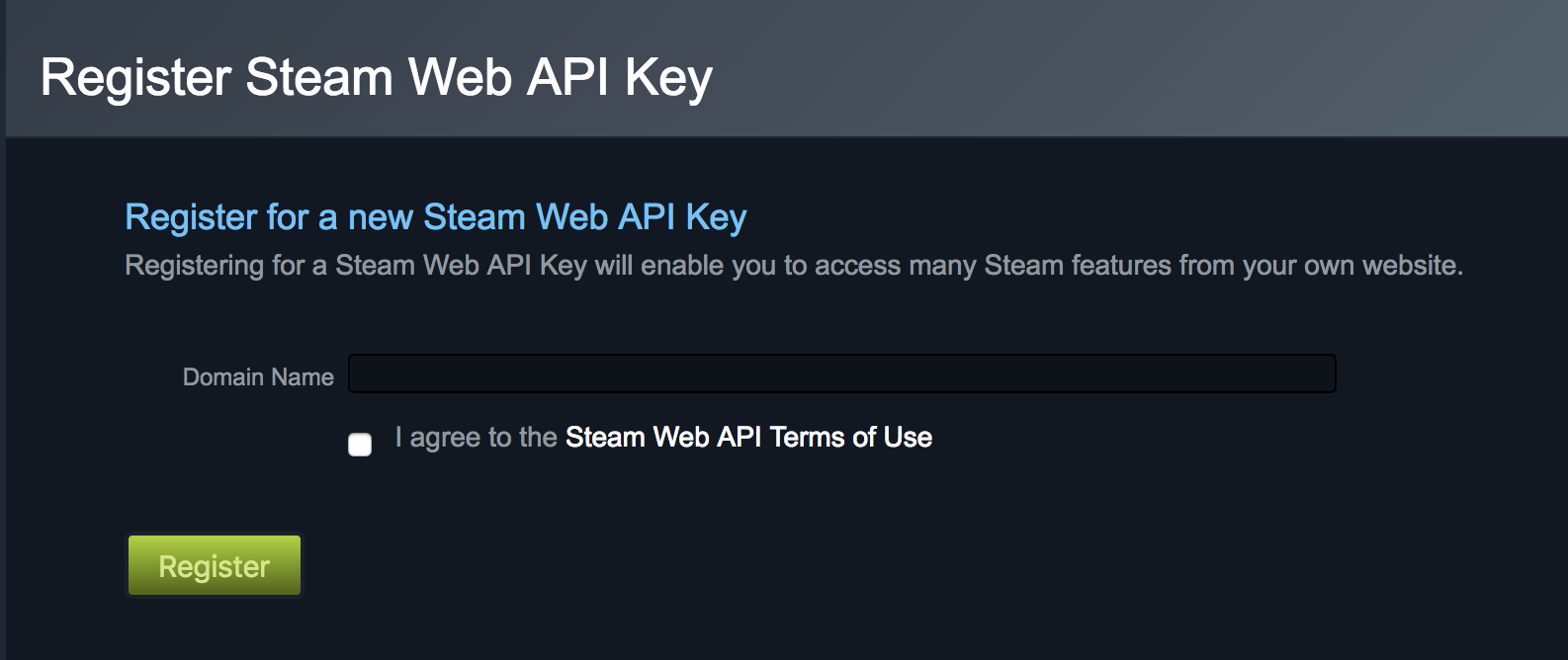The width and height of the screenshot is (1568, 660).
Task: Click the large white 'Register Steam Web API Key' title
Action: 376,77
